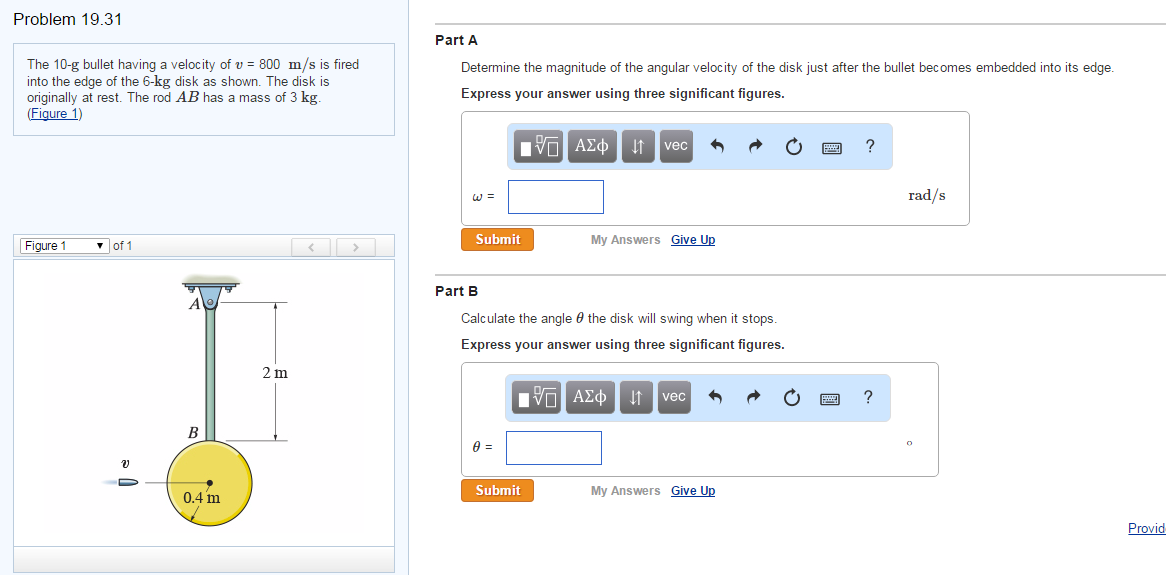Click the vec button in Part A

click(676, 146)
